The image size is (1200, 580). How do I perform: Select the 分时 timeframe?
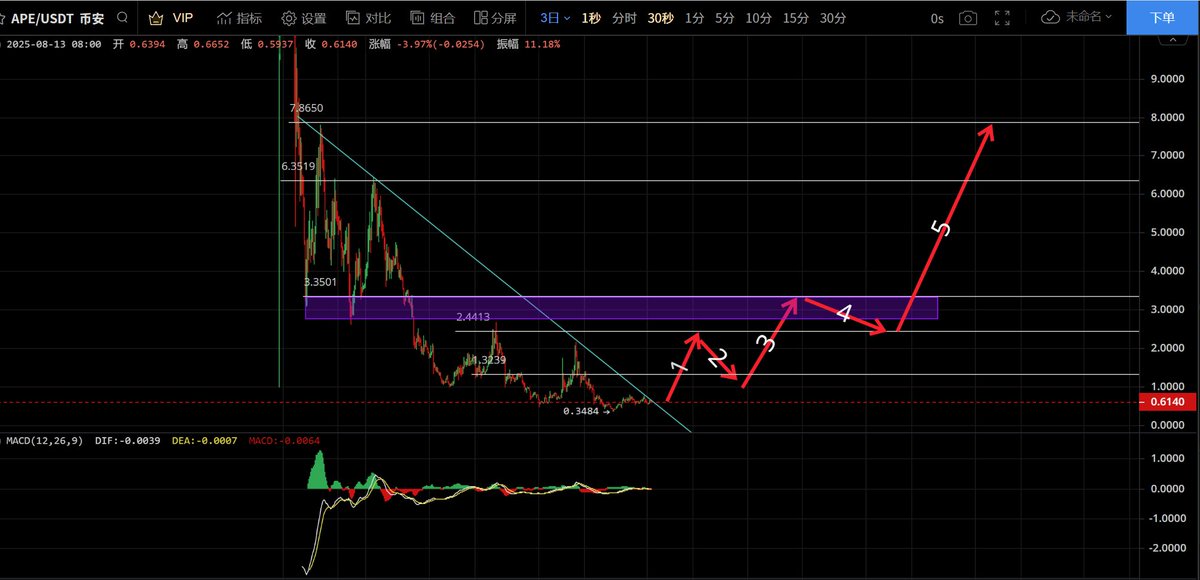click(624, 18)
